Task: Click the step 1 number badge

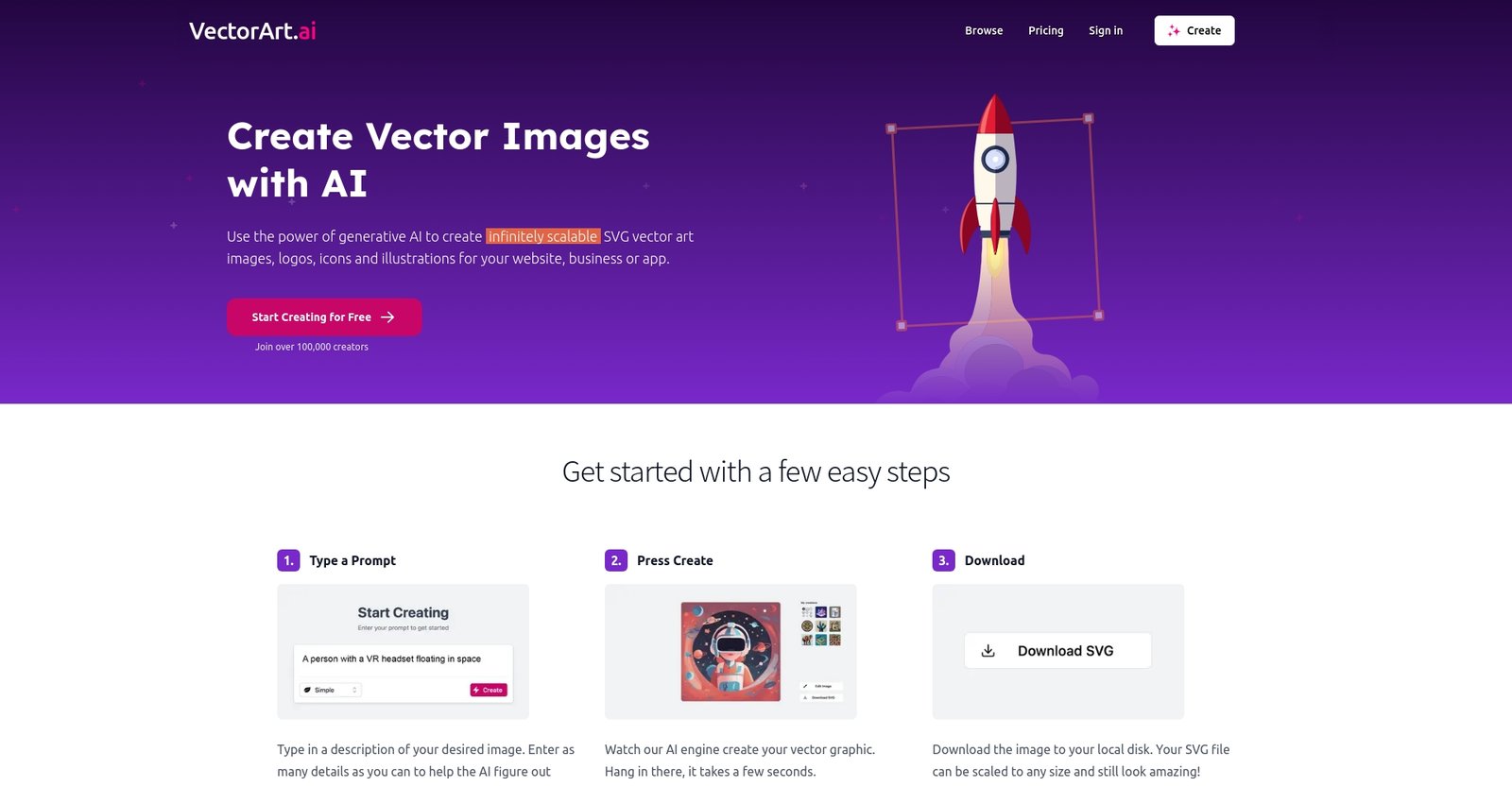Action: click(x=288, y=560)
